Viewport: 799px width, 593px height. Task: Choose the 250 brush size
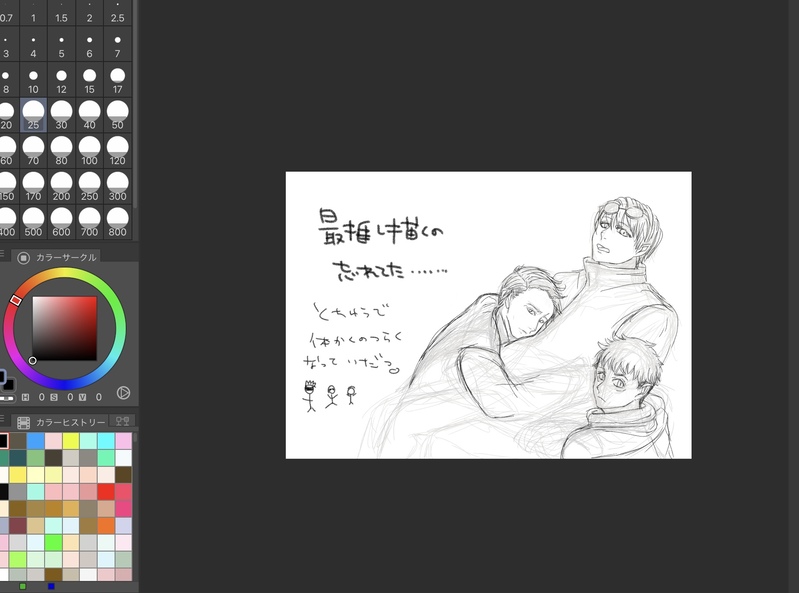(89, 187)
